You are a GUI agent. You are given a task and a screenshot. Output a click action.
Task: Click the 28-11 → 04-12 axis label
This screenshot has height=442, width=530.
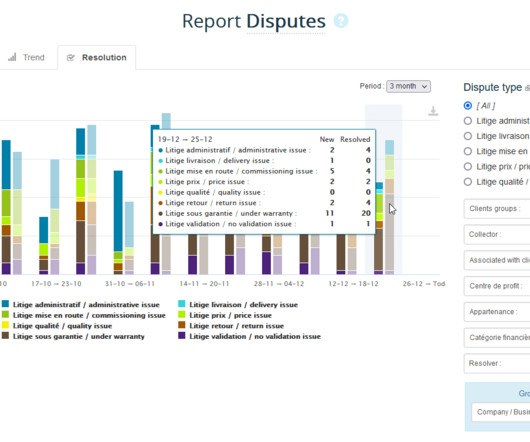pyautogui.click(x=279, y=284)
